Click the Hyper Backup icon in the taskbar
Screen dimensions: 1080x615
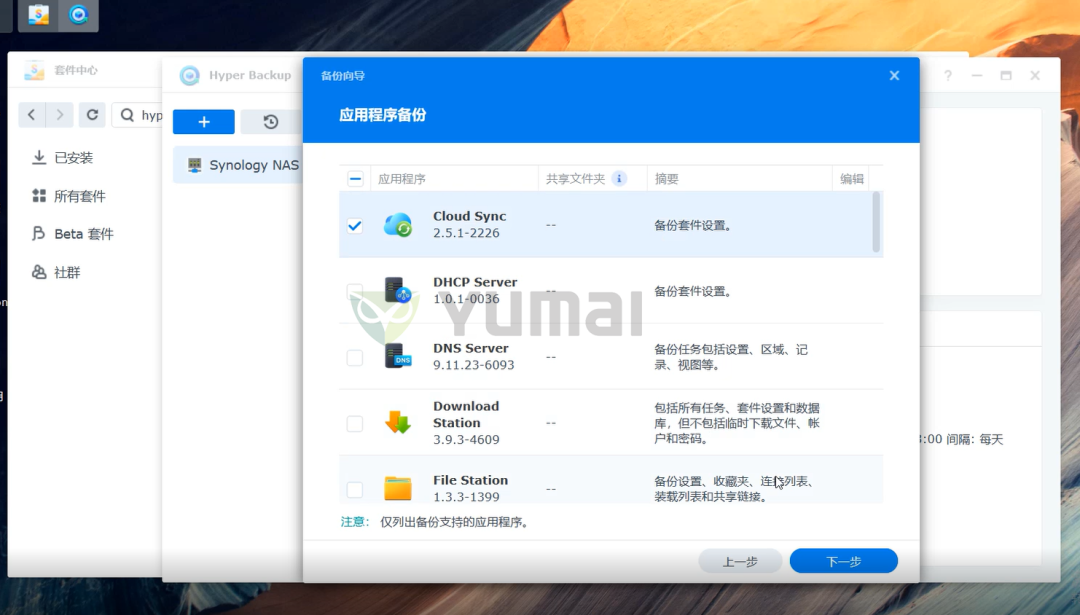[x=77, y=15]
